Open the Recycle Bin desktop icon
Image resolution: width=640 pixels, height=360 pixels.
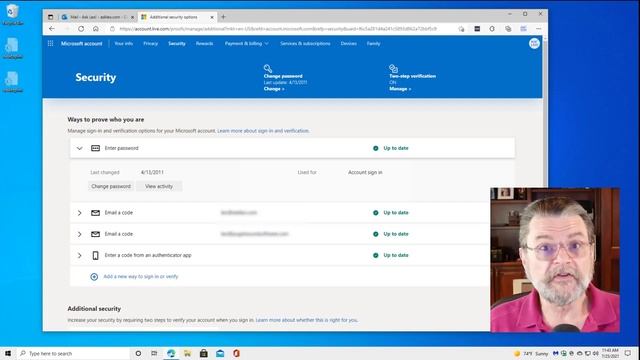pyautogui.click(x=13, y=14)
